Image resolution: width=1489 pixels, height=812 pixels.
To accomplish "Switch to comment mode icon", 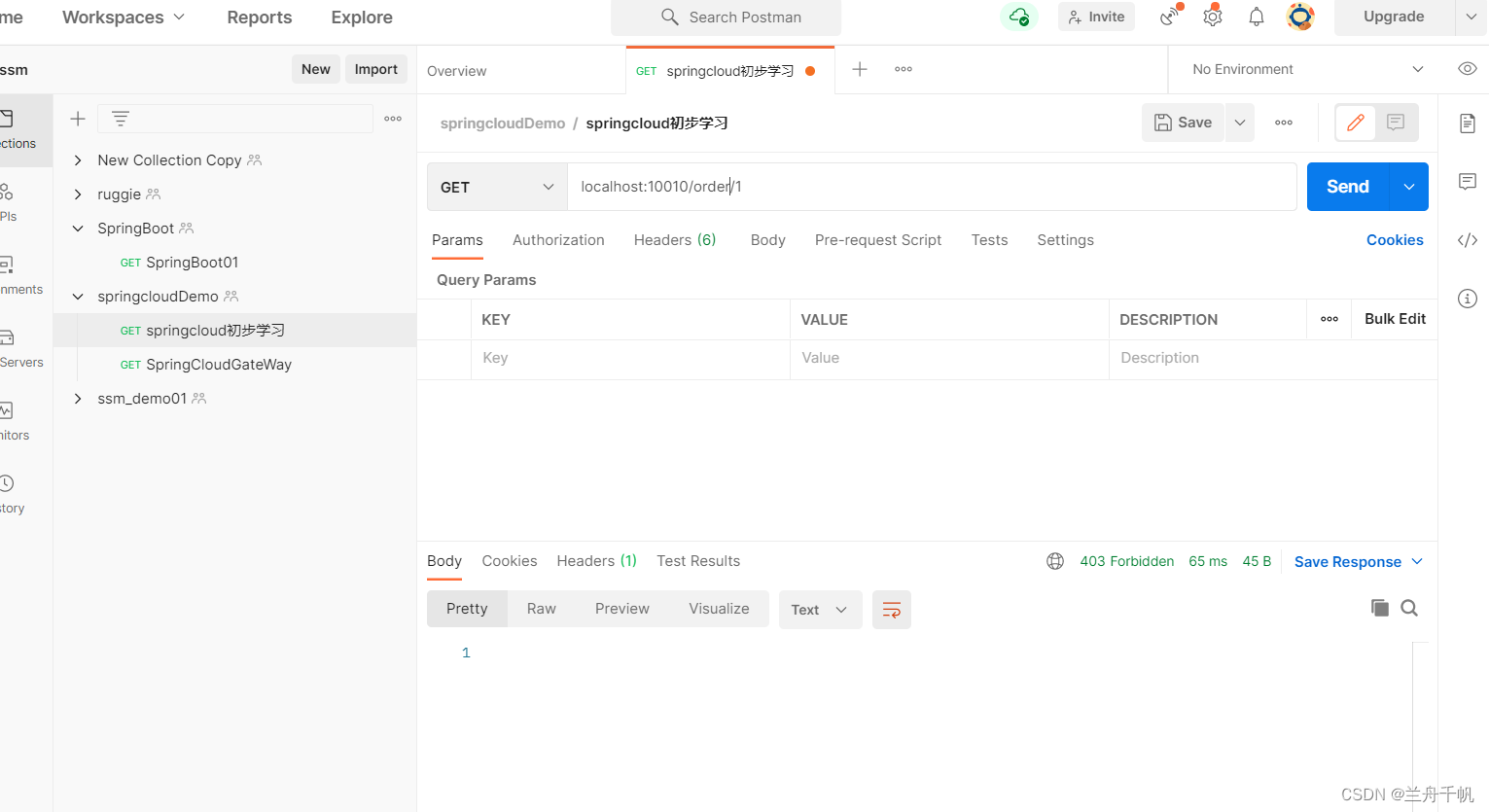I will click(x=1396, y=123).
